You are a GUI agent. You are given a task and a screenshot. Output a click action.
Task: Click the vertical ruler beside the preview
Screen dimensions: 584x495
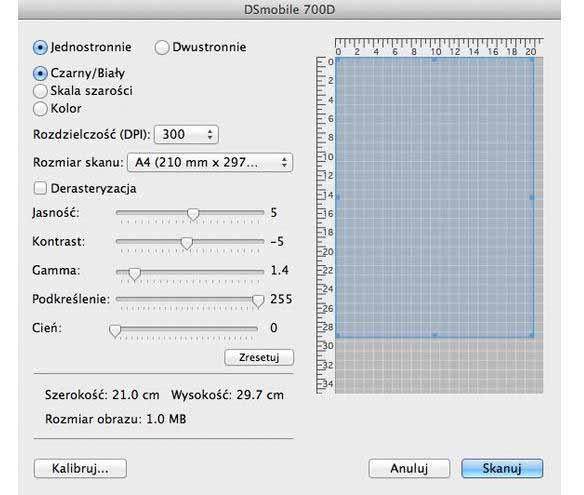click(325, 225)
